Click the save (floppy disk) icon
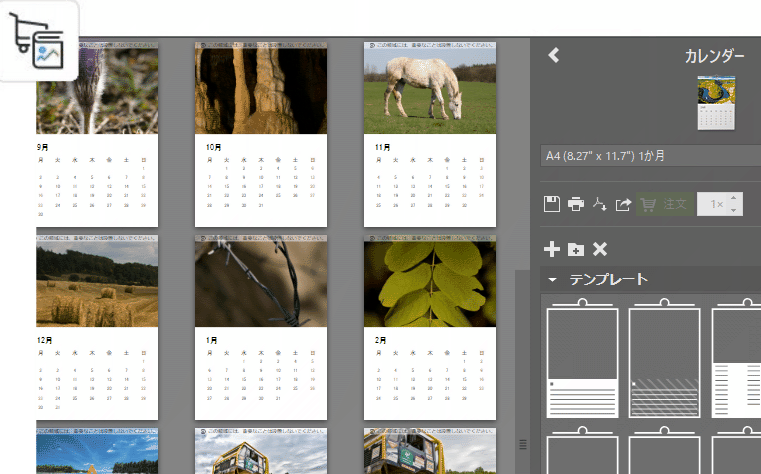761x474 pixels. (552, 204)
